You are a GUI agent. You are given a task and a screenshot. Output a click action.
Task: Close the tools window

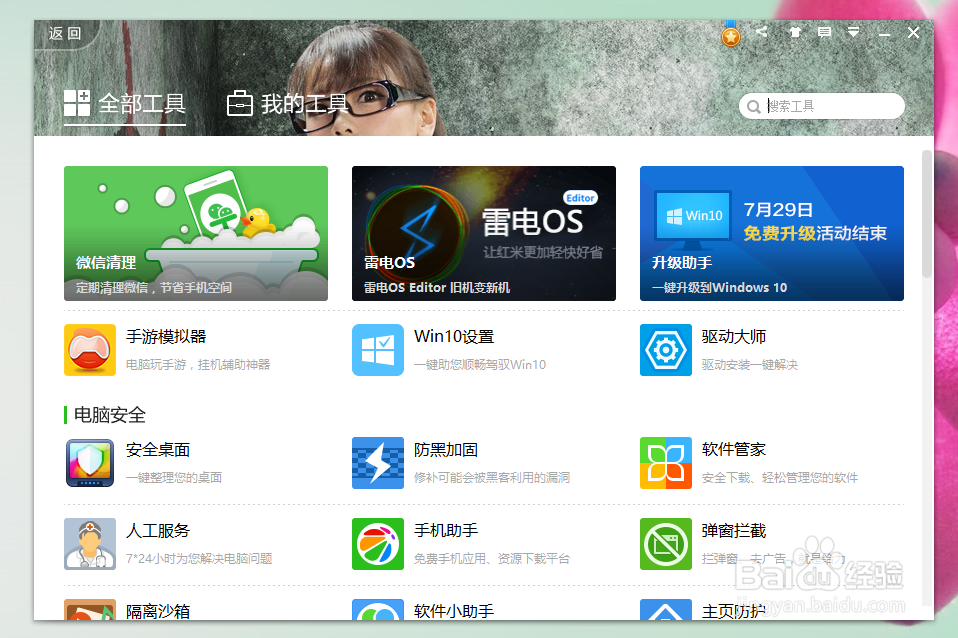point(913,32)
